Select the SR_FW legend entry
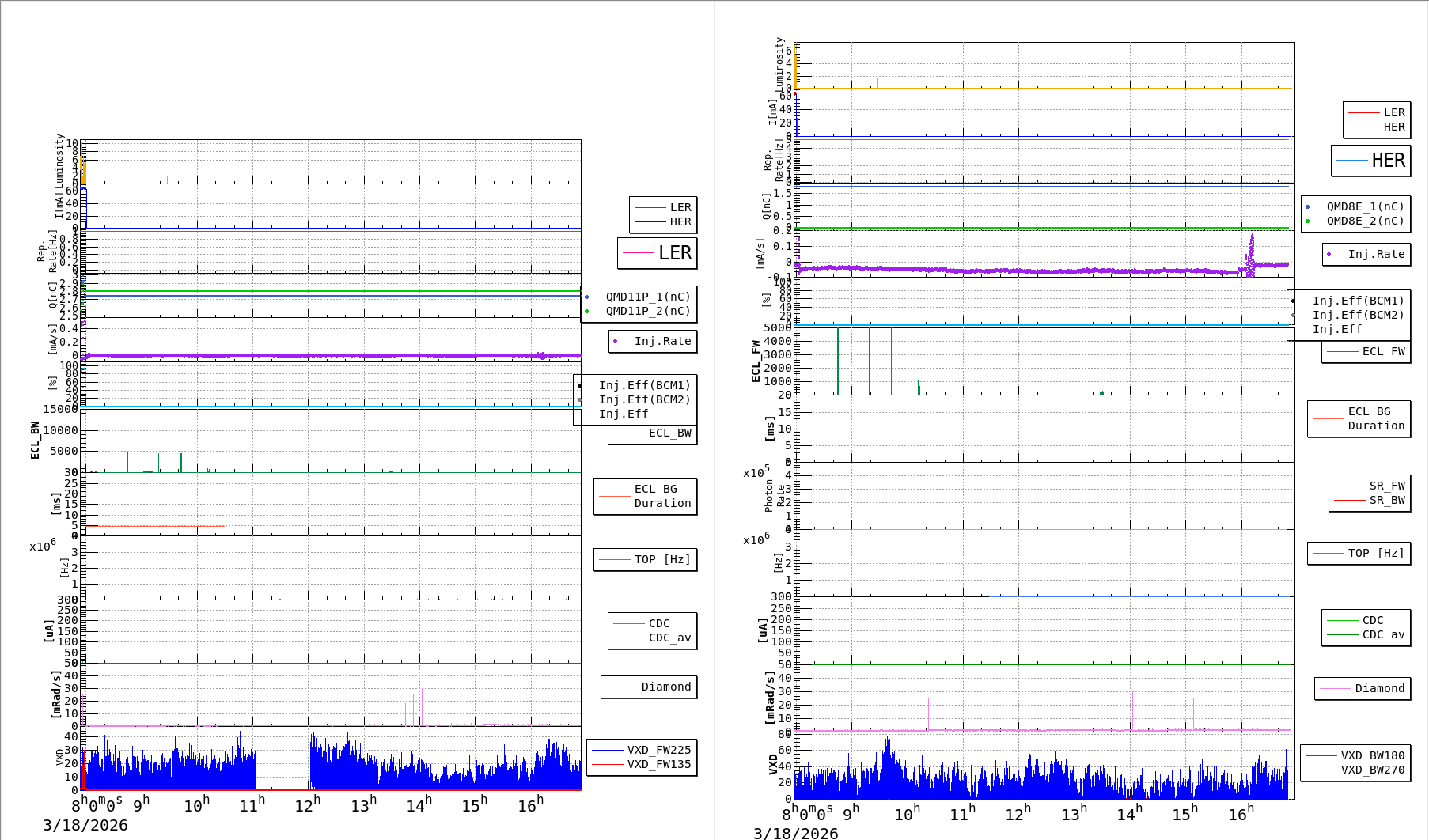This screenshot has height=840, width=1429. pyautogui.click(x=1386, y=486)
